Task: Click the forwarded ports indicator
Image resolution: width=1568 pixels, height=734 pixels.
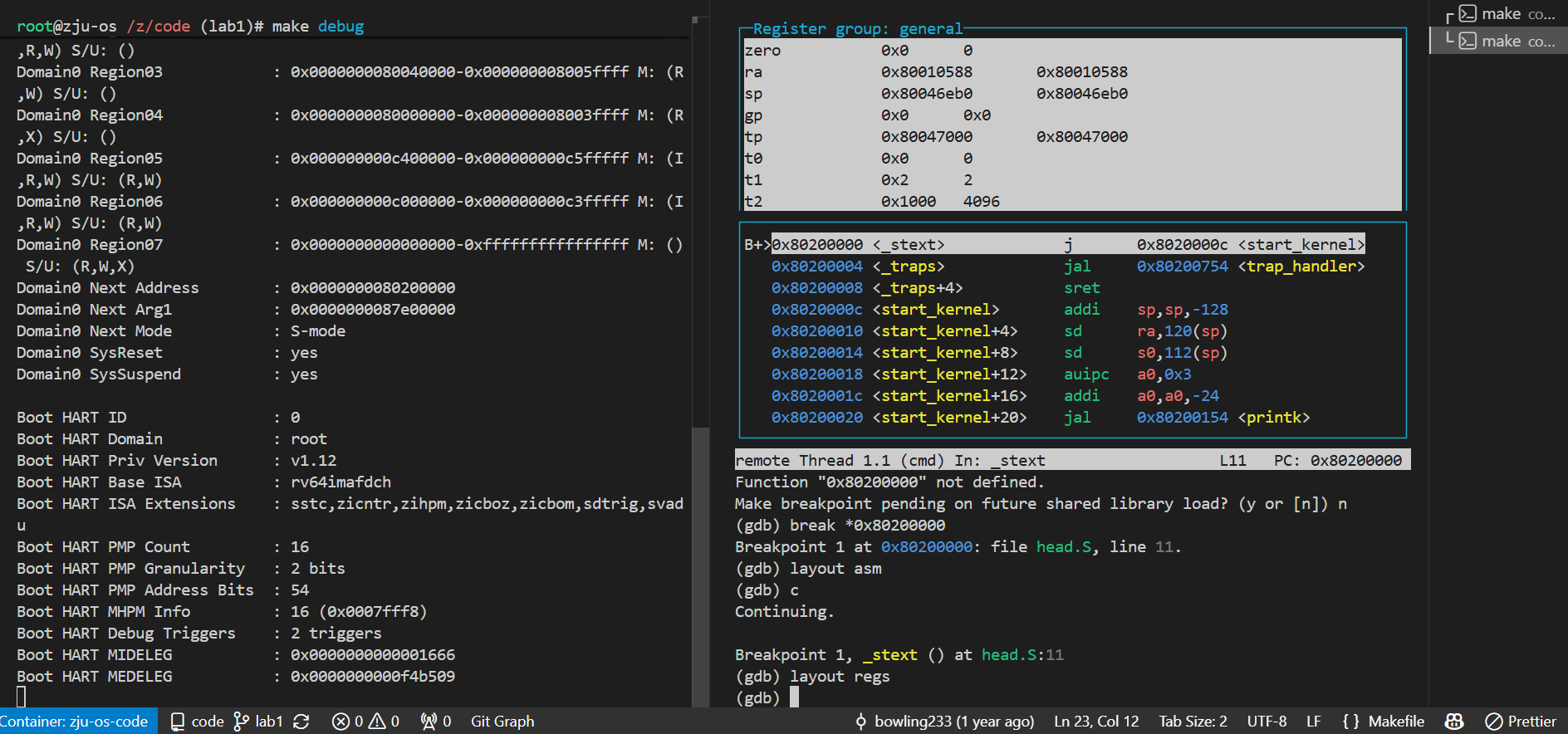Action: (x=436, y=722)
